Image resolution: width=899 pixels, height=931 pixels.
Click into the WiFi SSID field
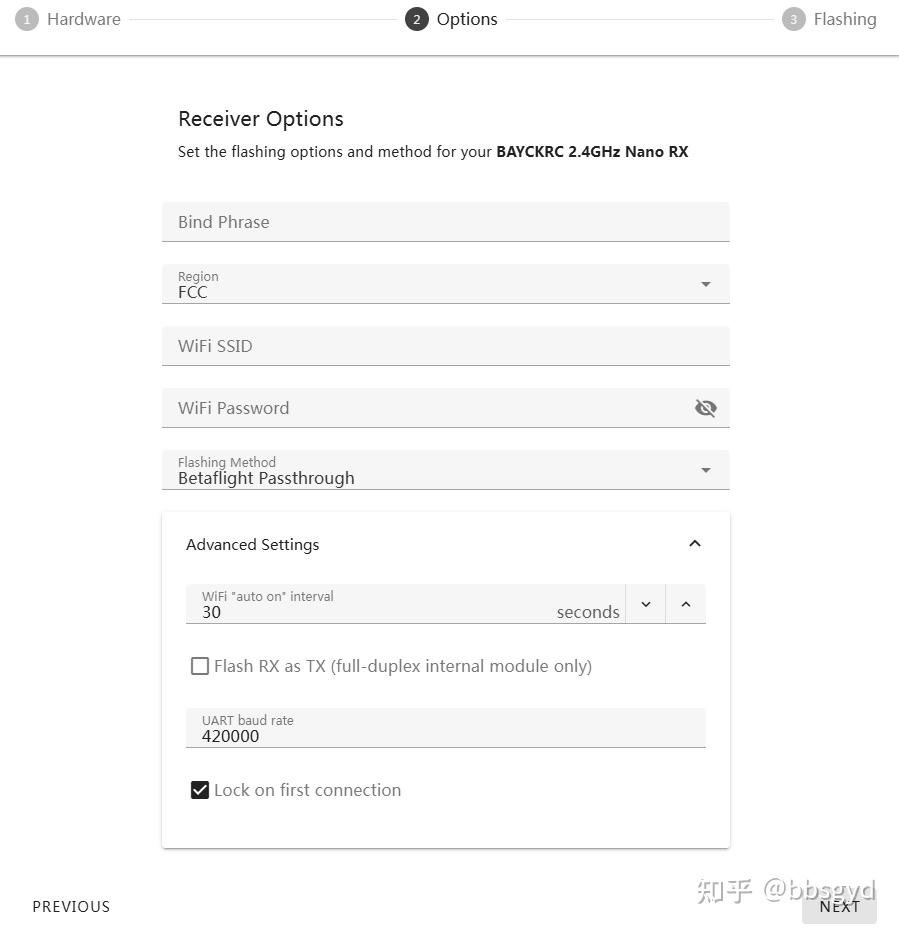445,346
